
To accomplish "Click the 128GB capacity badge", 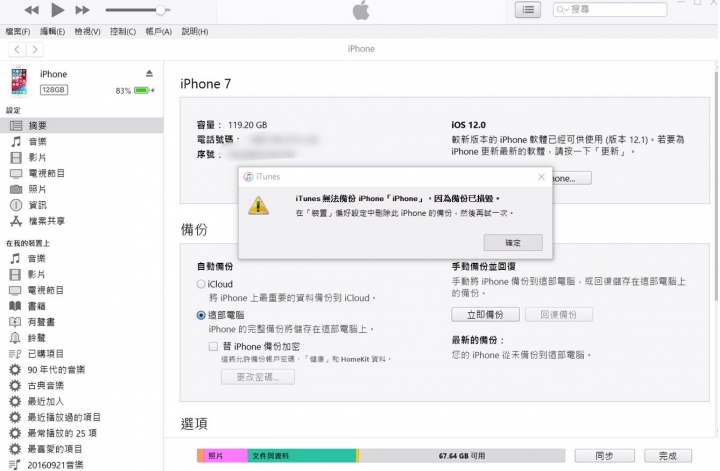I will (54, 90).
